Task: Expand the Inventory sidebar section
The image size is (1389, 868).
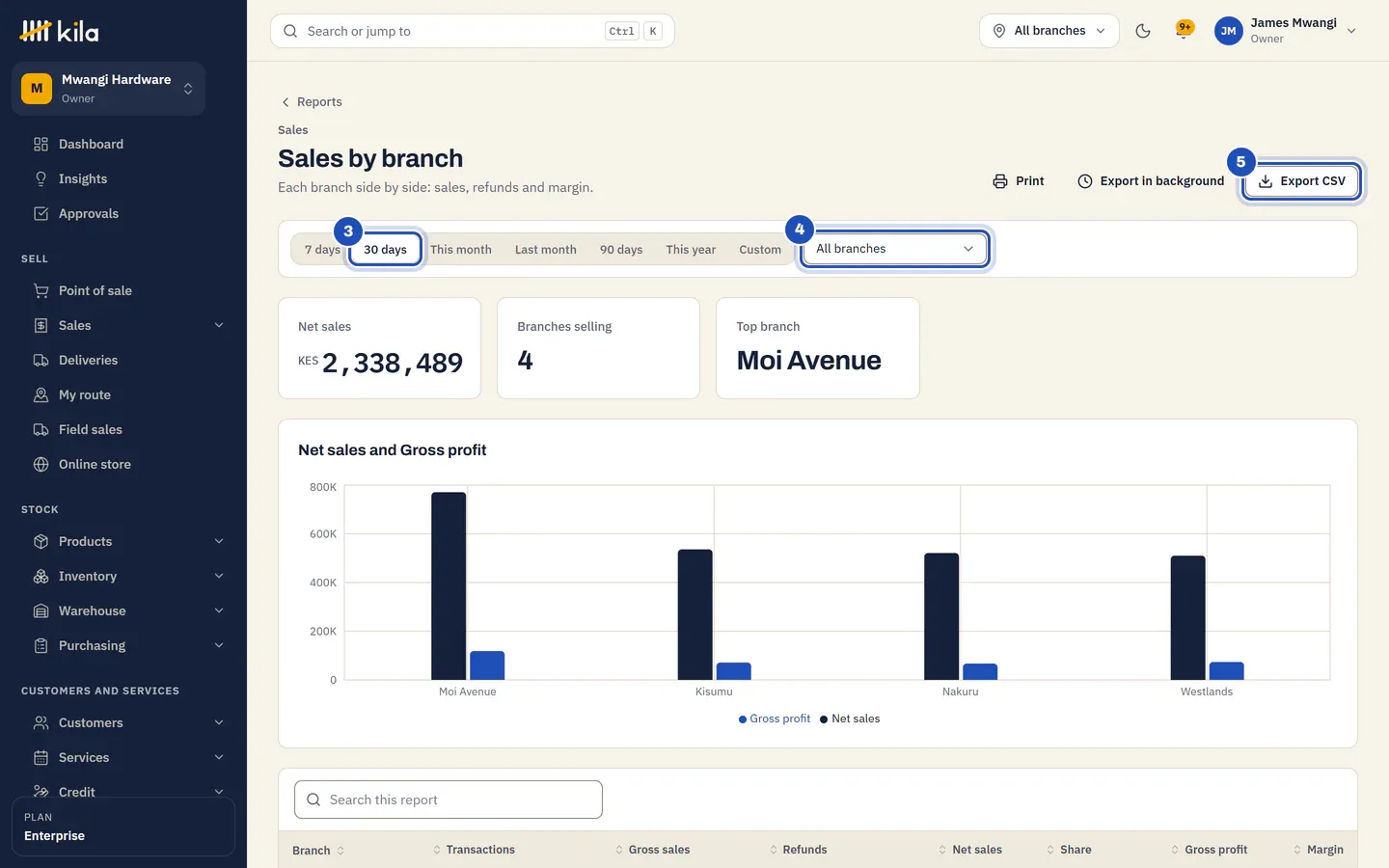Action: point(219,577)
